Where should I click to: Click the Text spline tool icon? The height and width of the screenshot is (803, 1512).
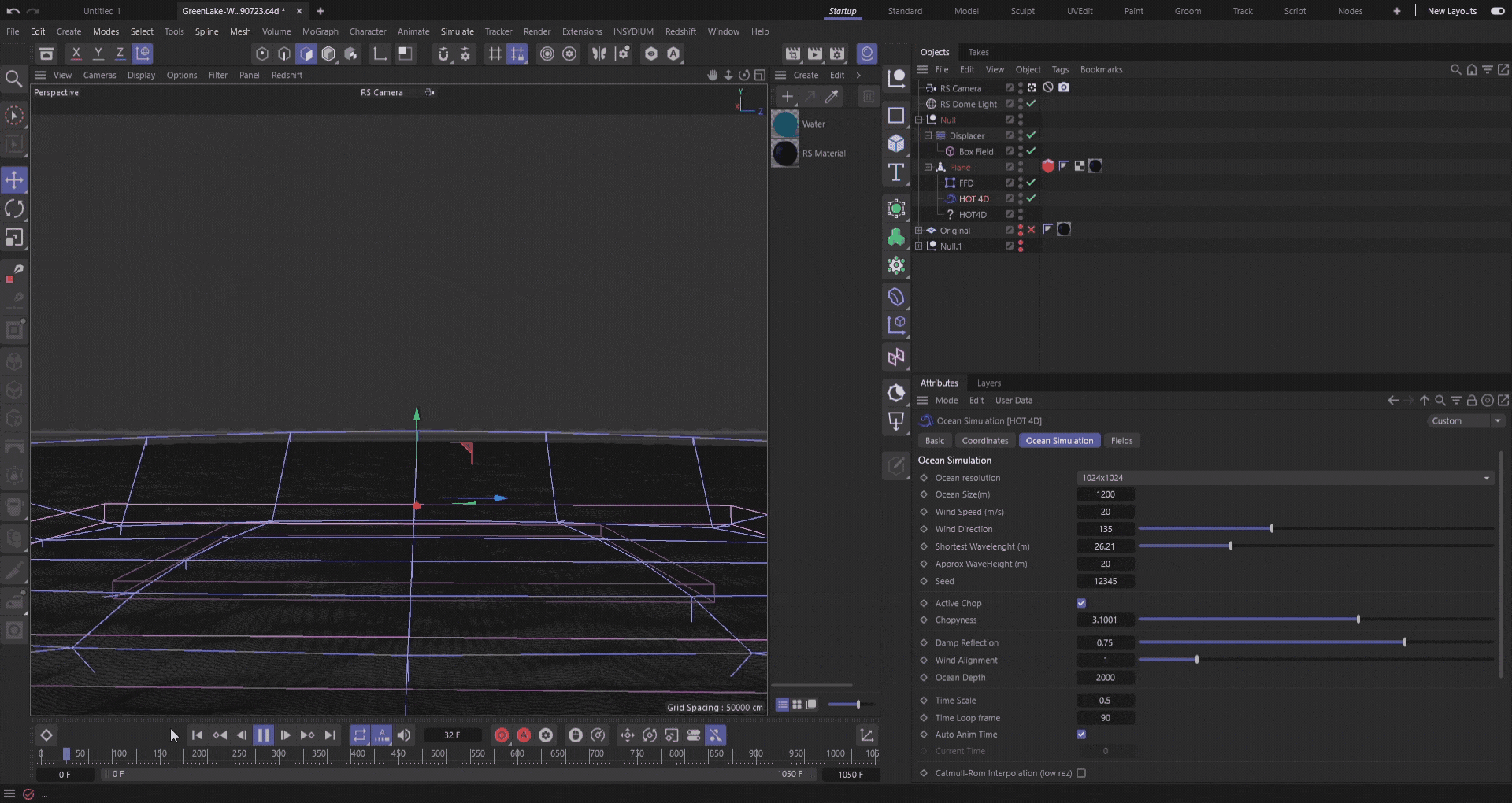pos(896,172)
